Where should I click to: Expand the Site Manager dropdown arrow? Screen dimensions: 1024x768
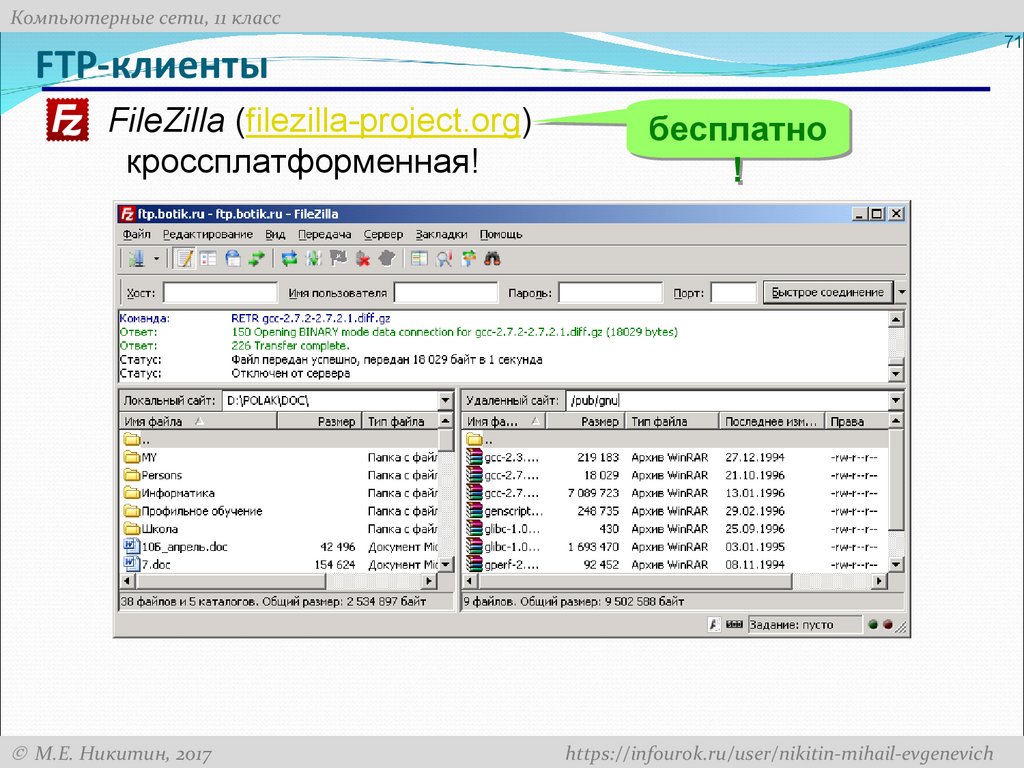point(156,259)
